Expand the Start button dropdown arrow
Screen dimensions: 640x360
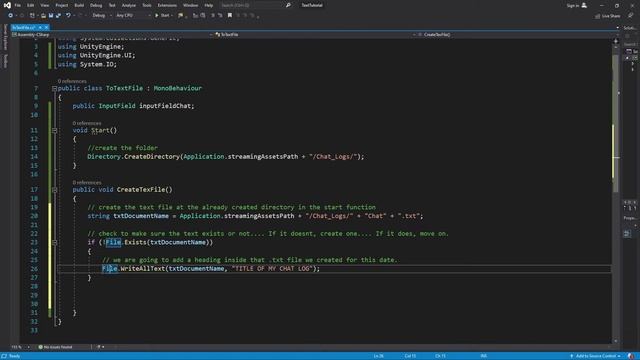tap(172, 16)
